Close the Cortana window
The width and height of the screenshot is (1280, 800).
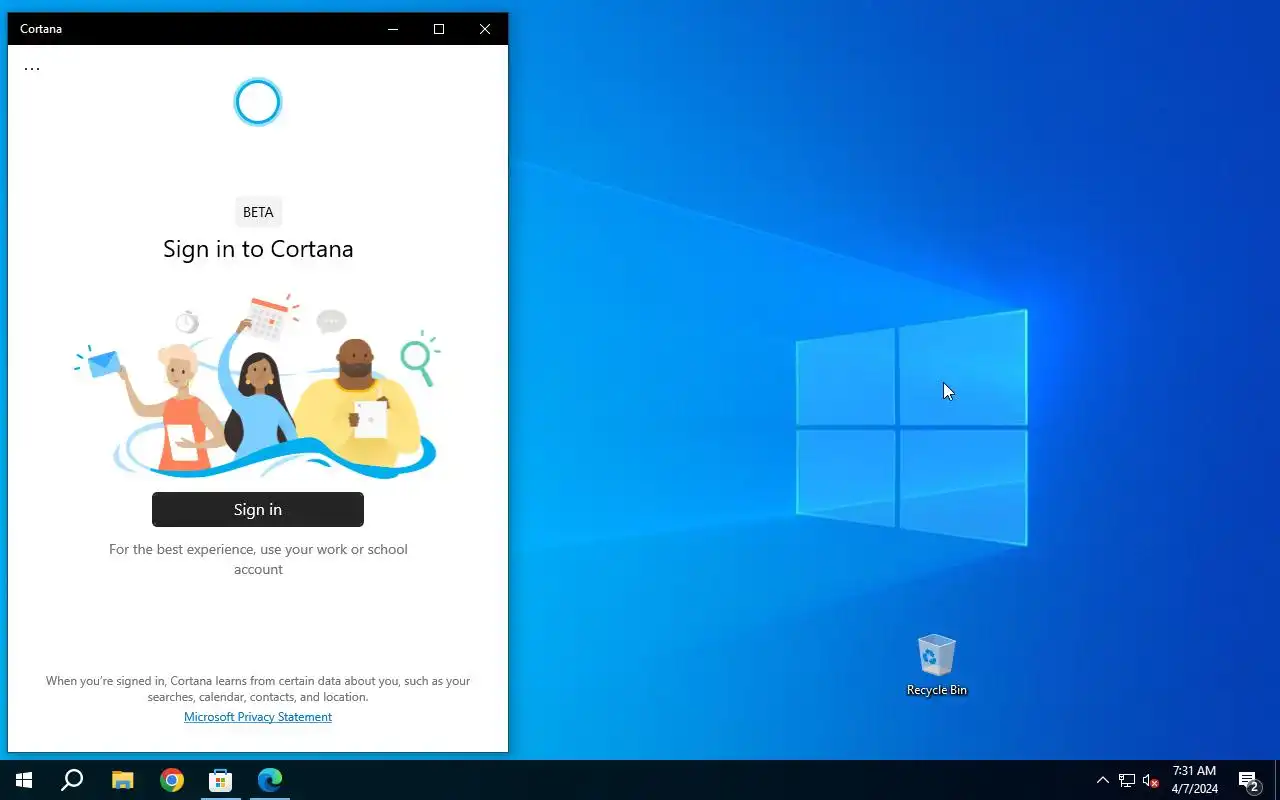click(485, 29)
